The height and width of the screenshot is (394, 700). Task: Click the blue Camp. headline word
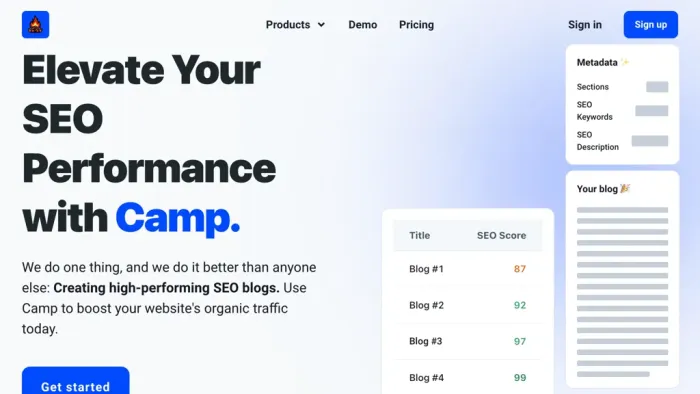pos(178,218)
